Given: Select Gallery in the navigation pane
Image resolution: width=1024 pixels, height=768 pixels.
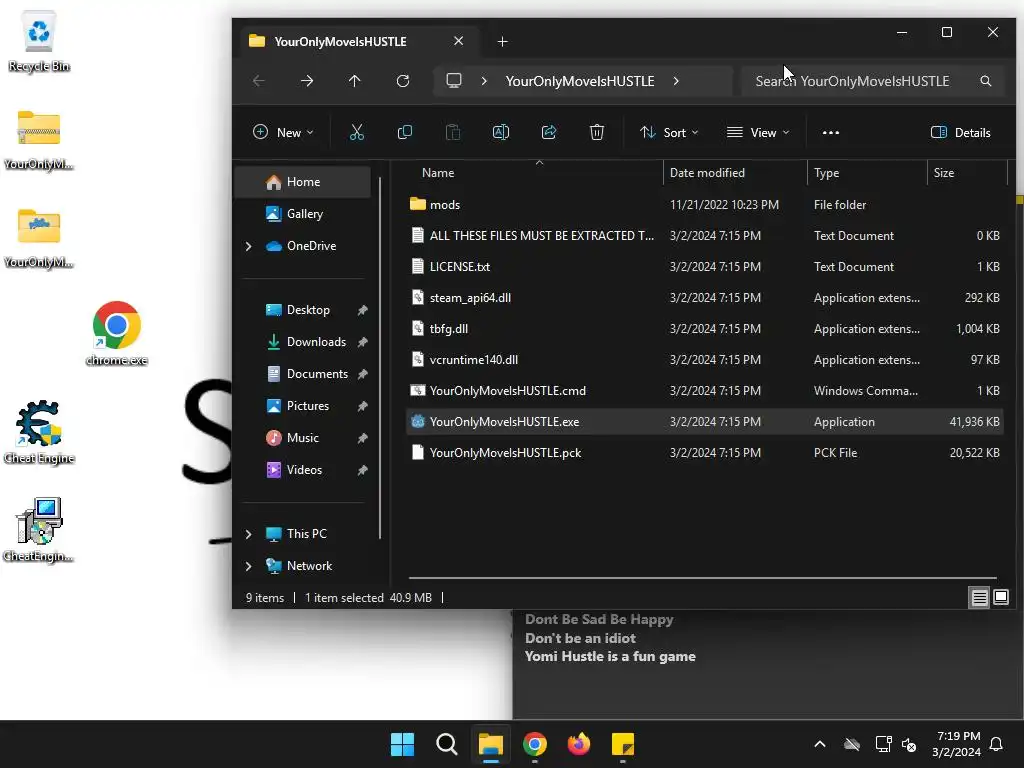Looking at the screenshot, I should tap(304, 214).
